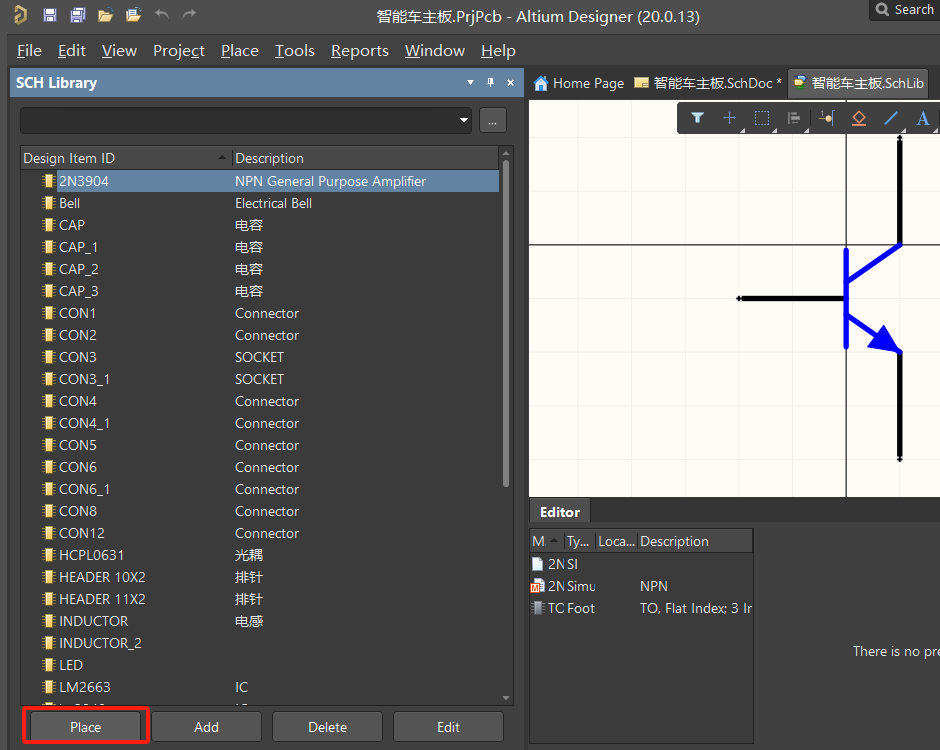940x750 pixels.
Task: Select the 2N SI model row
Action: coord(641,564)
